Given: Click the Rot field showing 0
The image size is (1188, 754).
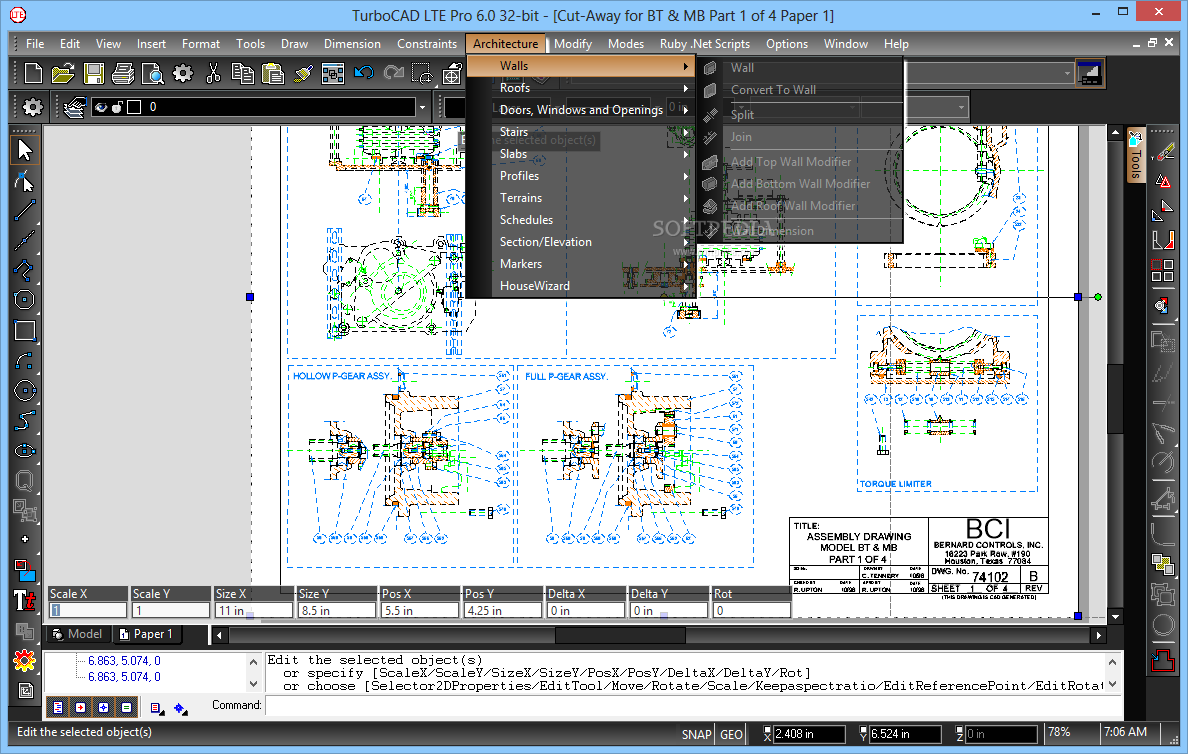Looking at the screenshot, I should 752,610.
